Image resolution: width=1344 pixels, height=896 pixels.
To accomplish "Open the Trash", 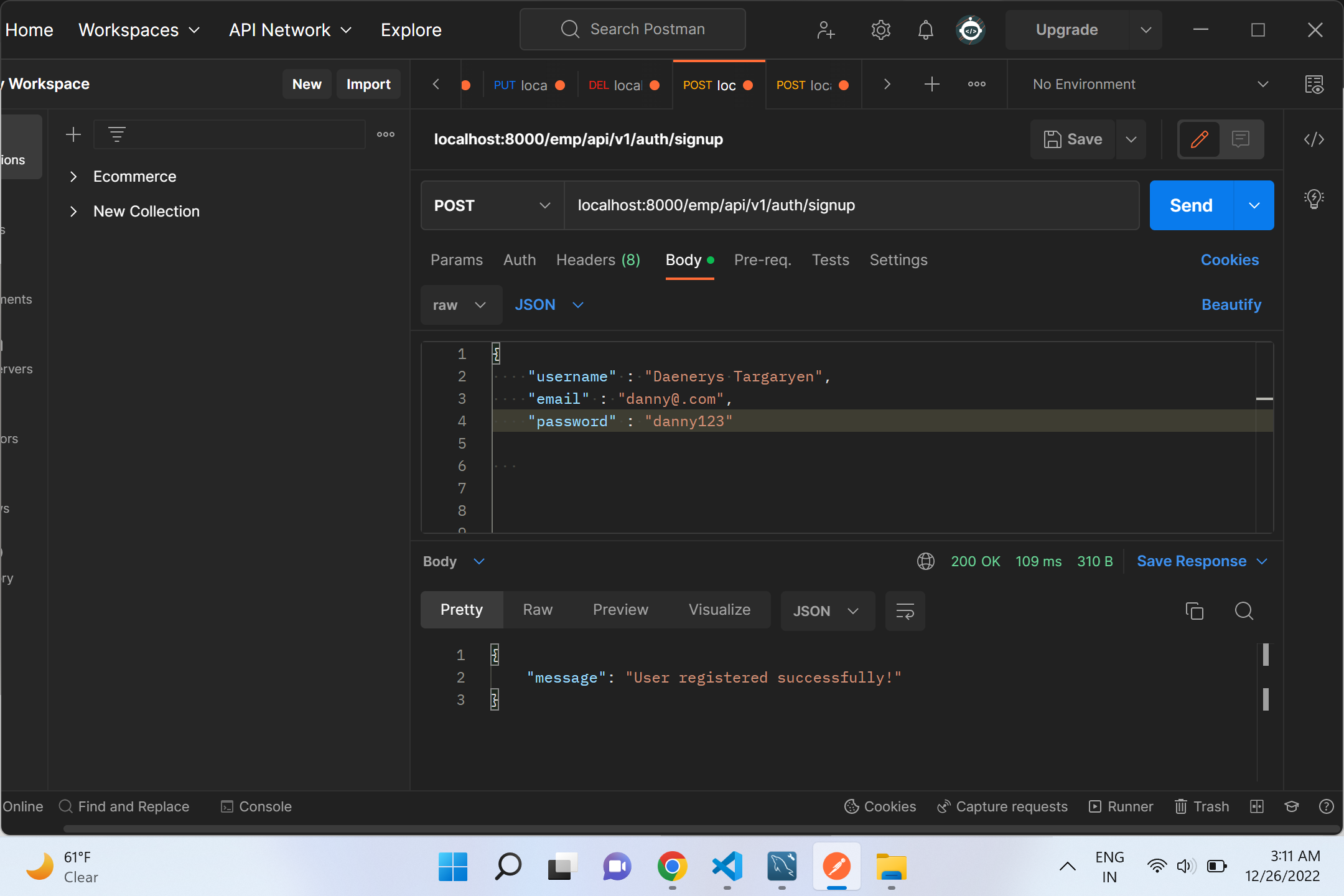I will (x=1201, y=806).
